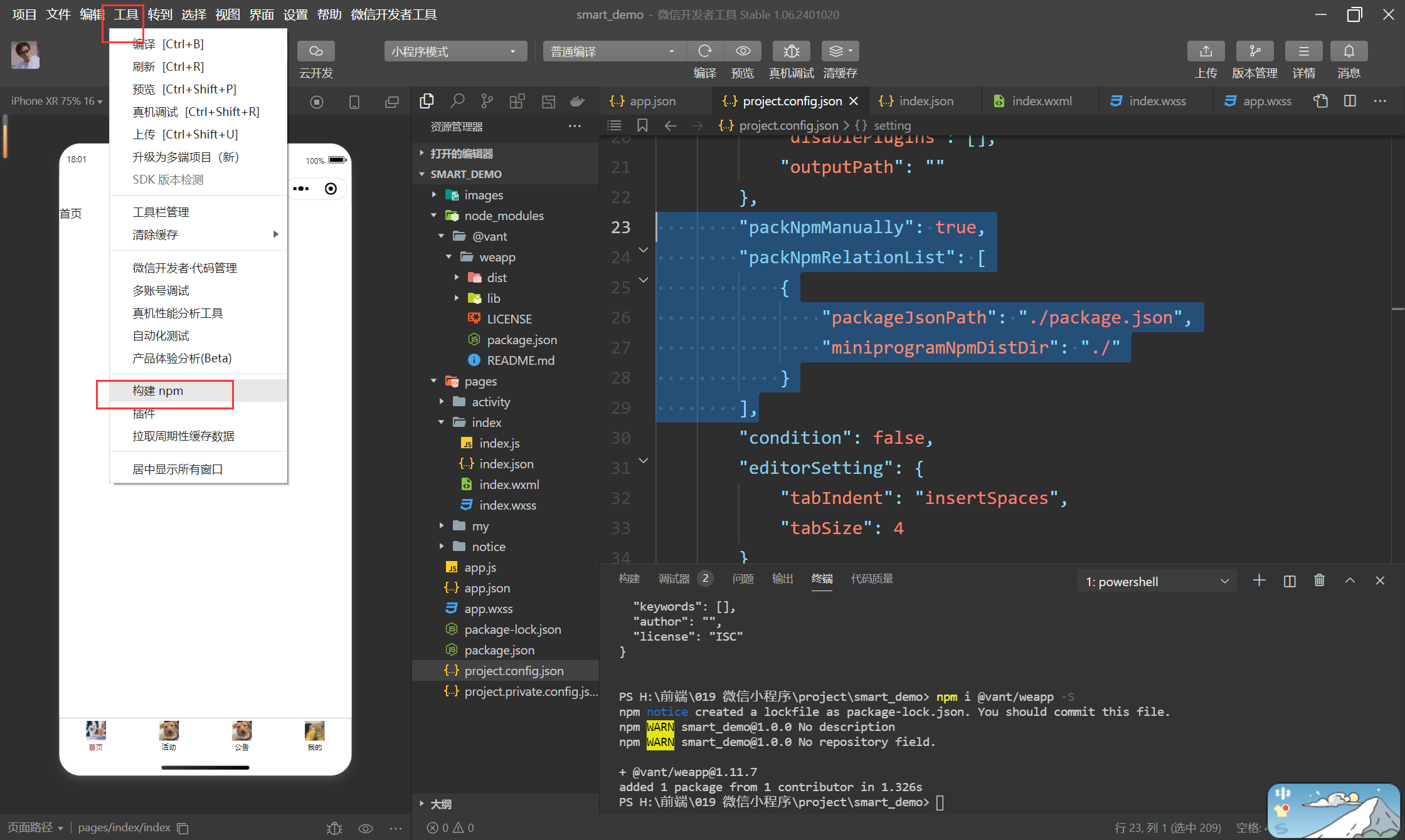Select the 构建 npm menu entry

(158, 391)
